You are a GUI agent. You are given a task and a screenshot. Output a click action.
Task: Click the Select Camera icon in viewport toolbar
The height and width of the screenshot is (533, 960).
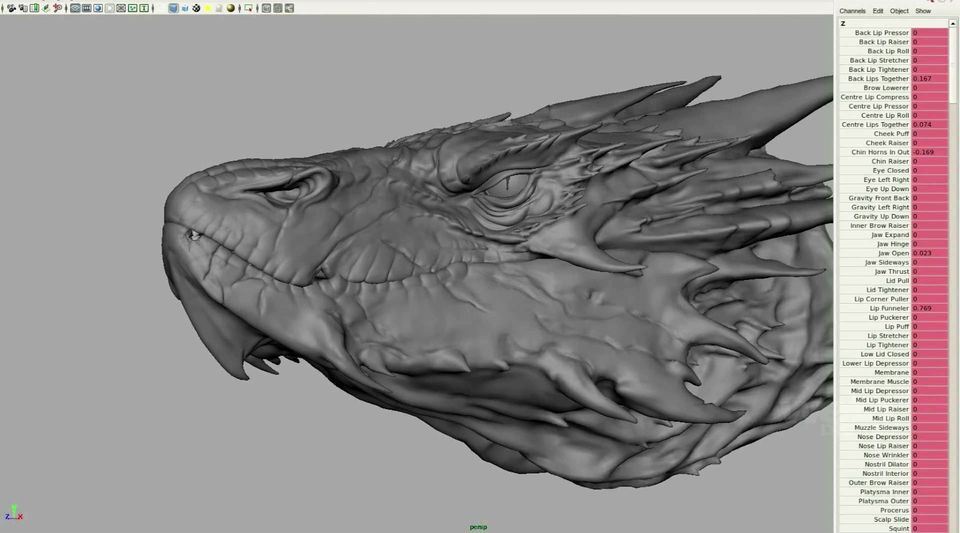(x=11, y=8)
